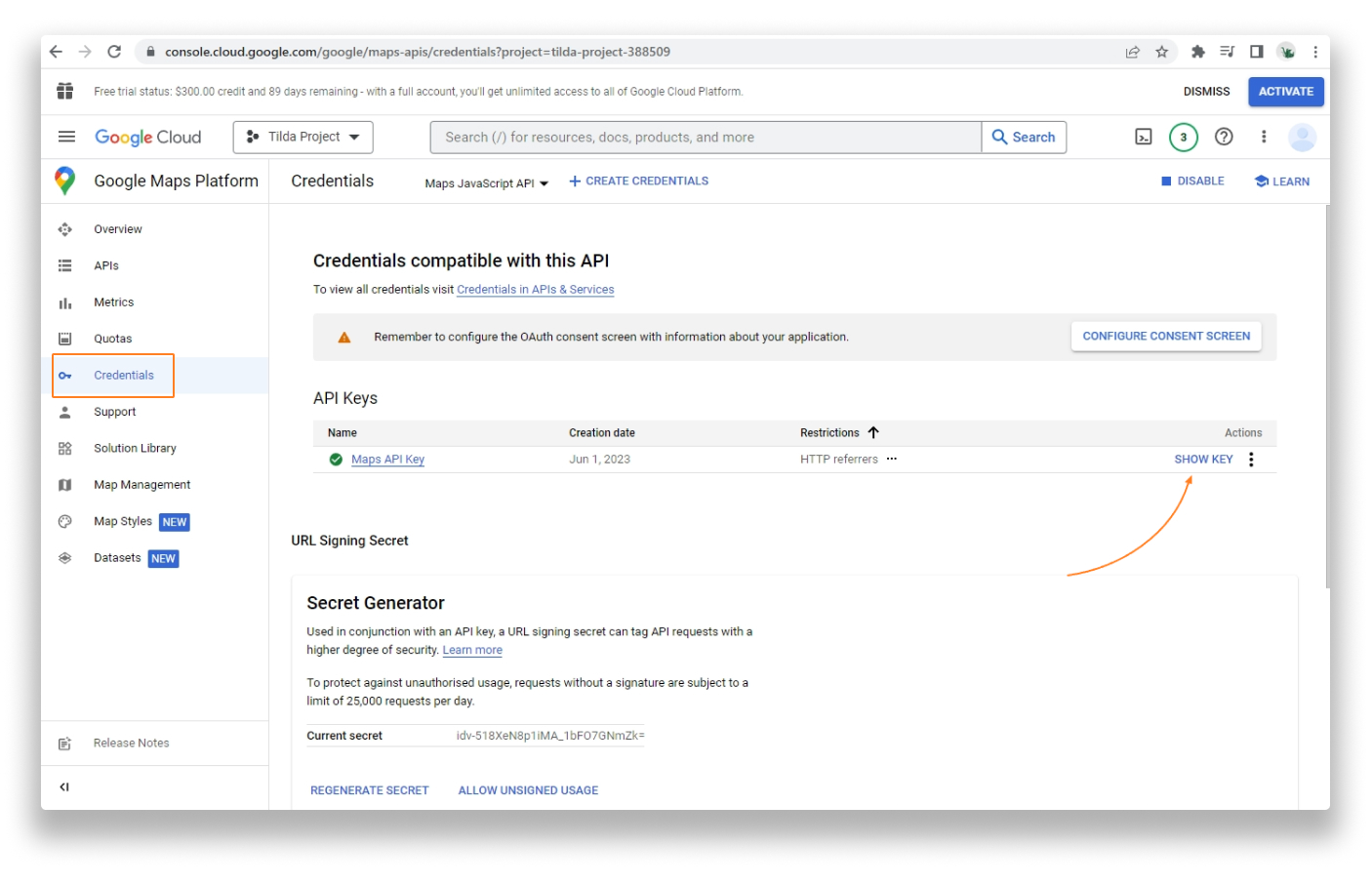
Task: Click the HTTP referrers restriction text
Action: (x=839, y=460)
